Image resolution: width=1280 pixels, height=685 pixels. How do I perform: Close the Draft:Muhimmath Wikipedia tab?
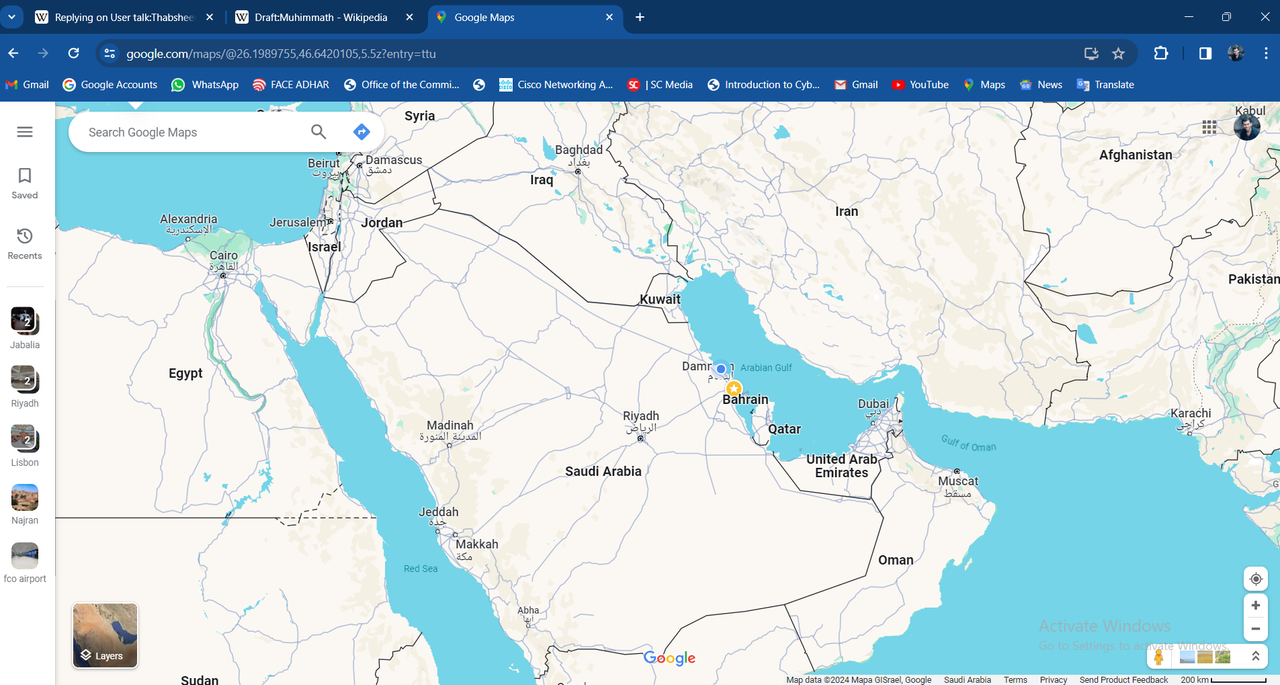tap(411, 17)
